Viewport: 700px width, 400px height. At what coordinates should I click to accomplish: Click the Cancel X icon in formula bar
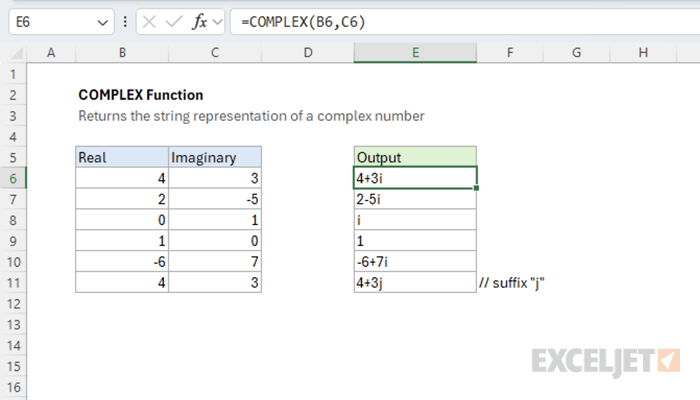coord(149,21)
